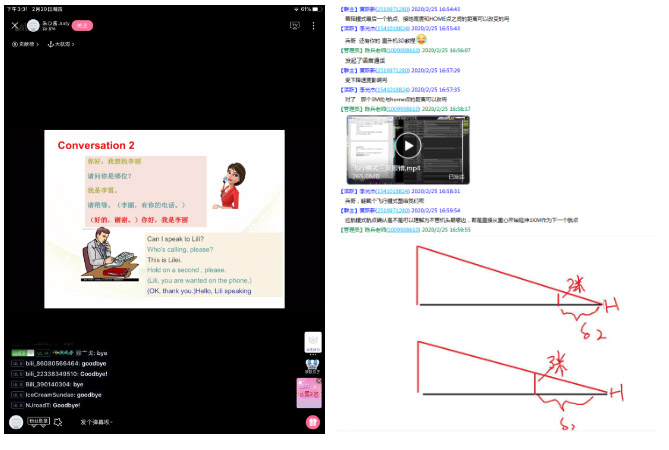The image size is (669, 450).
Task: Toggle the danmaku settings icon next to the fan badge
Action: [x=59, y=422]
